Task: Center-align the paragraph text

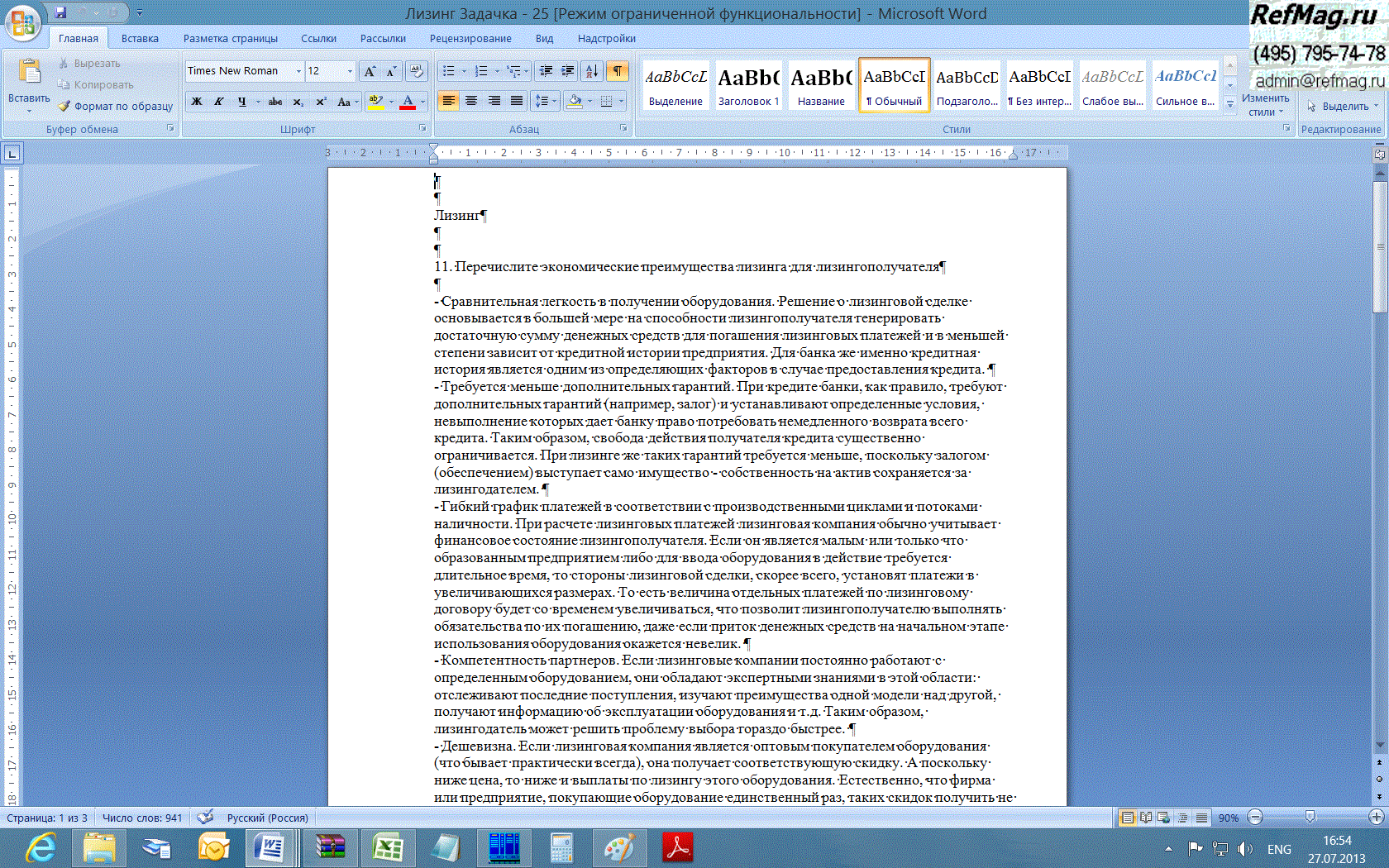Action: pos(471,101)
